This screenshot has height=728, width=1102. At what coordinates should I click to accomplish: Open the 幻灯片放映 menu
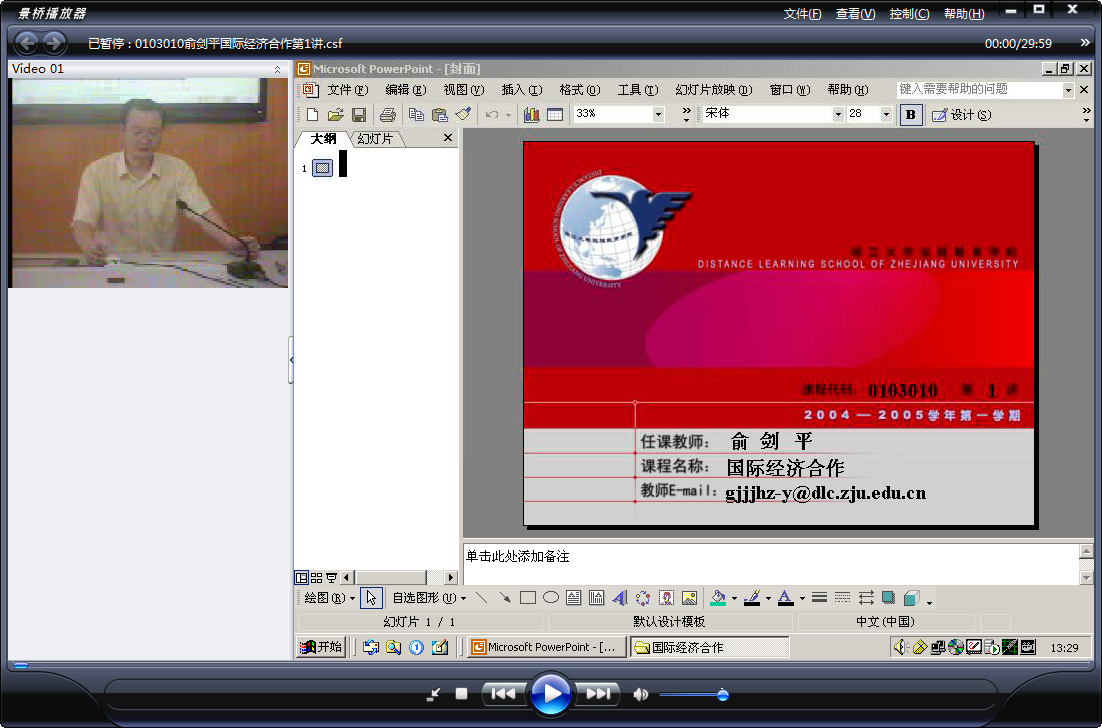[x=713, y=90]
